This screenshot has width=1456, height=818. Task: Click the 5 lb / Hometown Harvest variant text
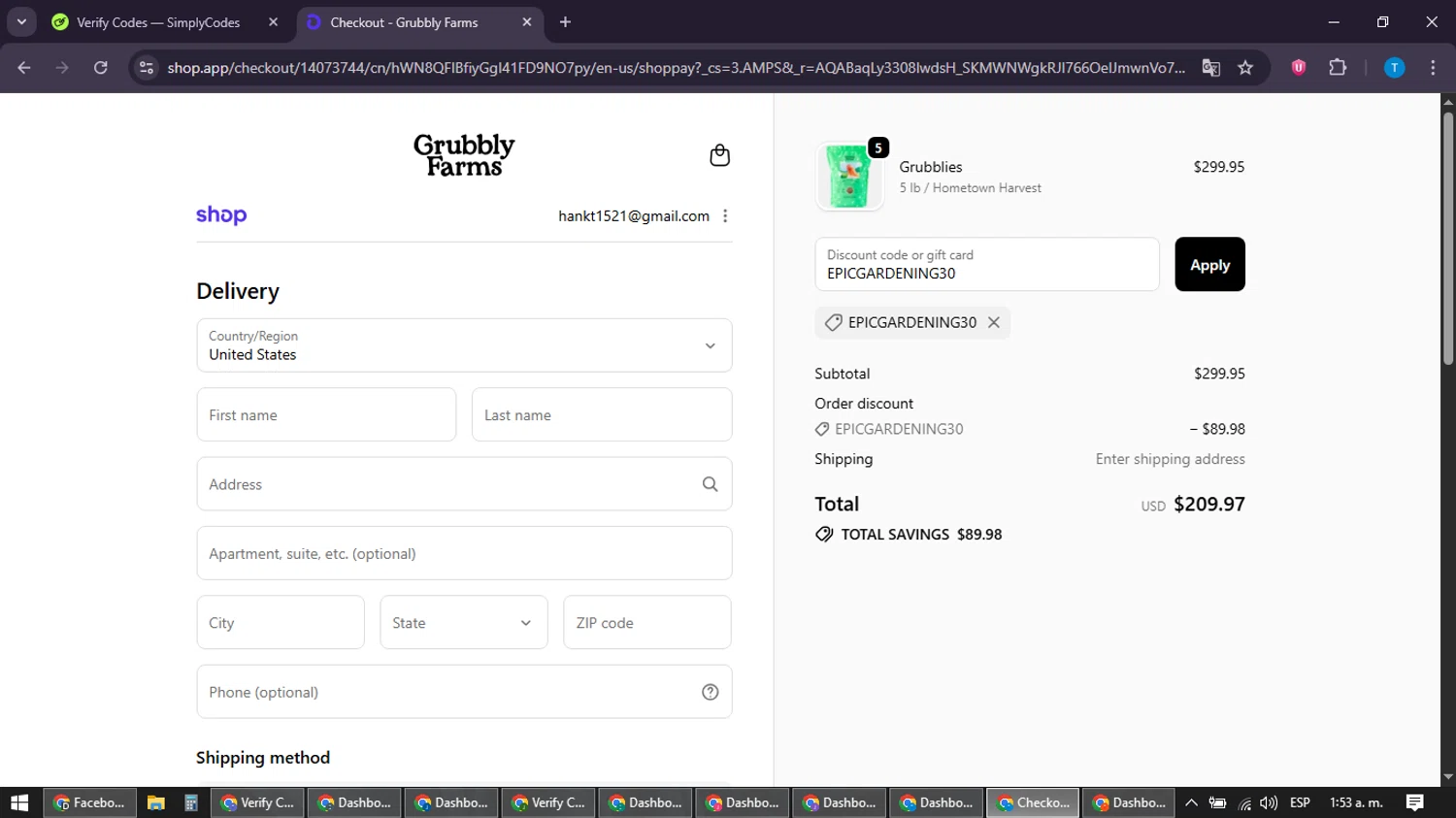971,188
